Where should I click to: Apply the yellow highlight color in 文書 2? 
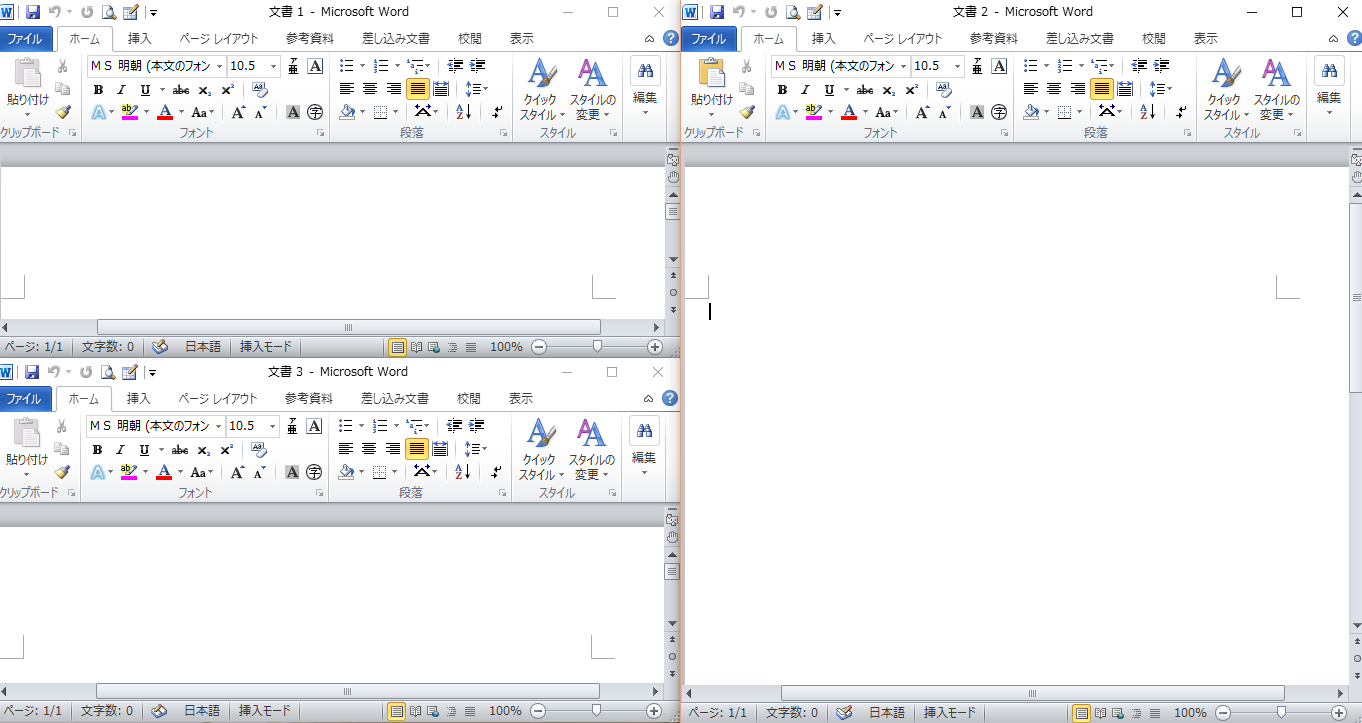812,112
